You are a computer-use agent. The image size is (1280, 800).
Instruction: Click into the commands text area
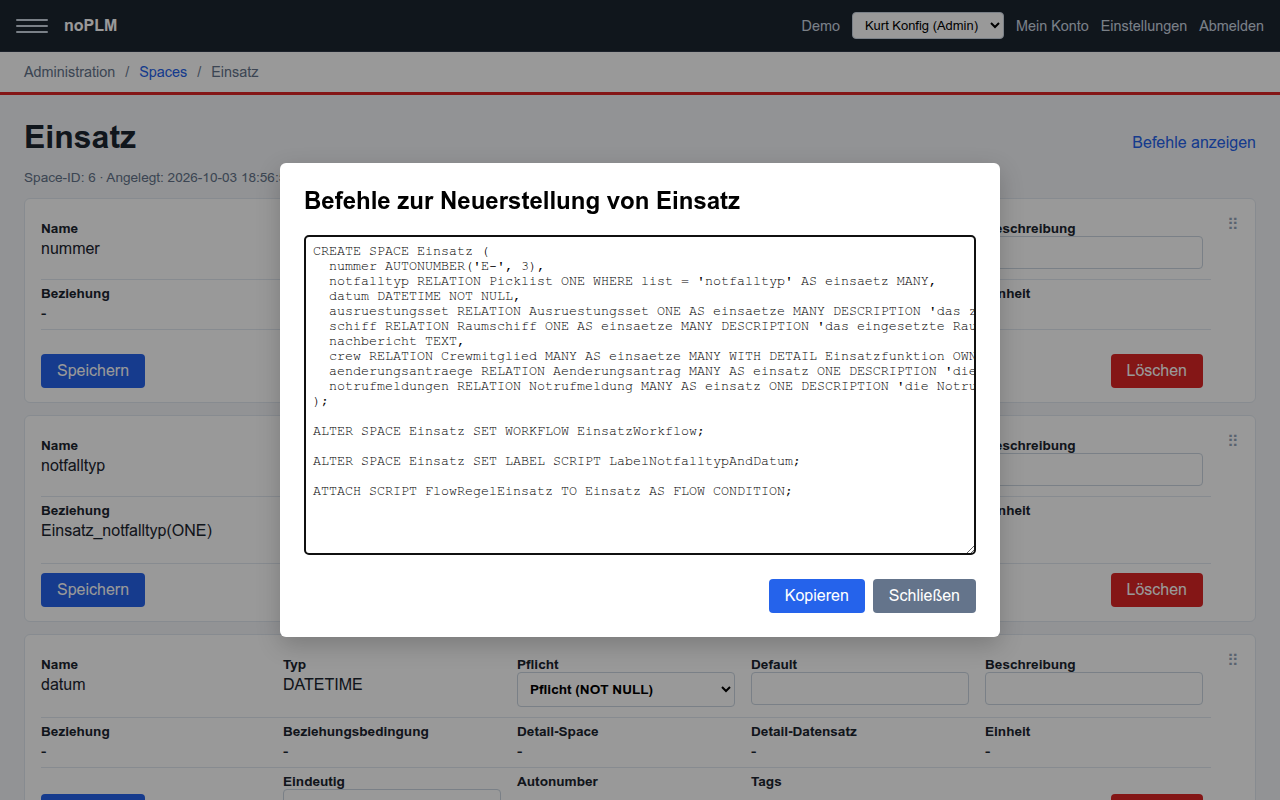(640, 395)
